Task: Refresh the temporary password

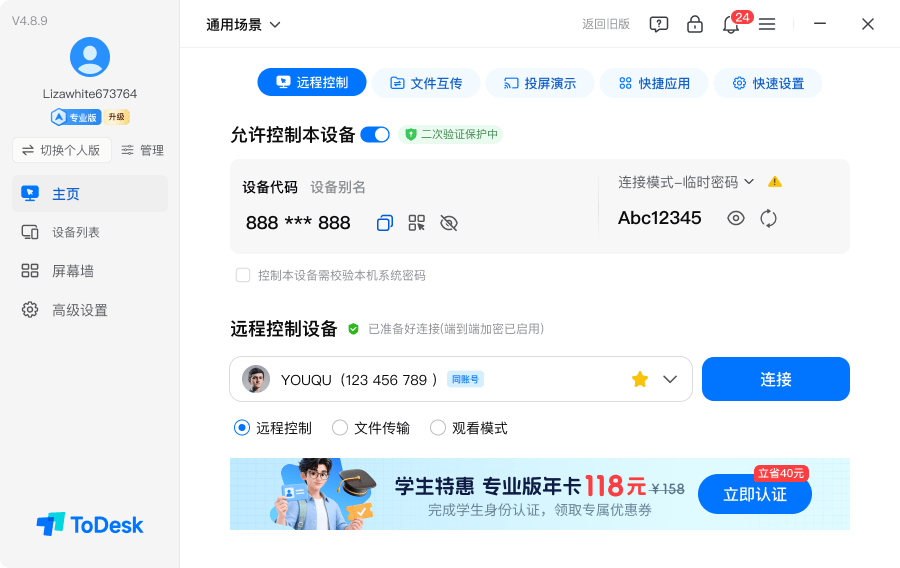Action: tap(768, 218)
